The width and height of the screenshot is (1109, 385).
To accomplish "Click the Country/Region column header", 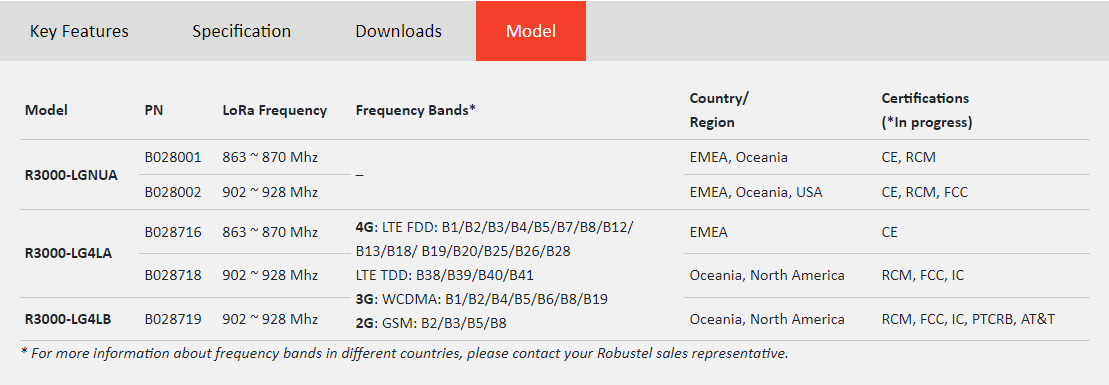I will tap(719, 110).
